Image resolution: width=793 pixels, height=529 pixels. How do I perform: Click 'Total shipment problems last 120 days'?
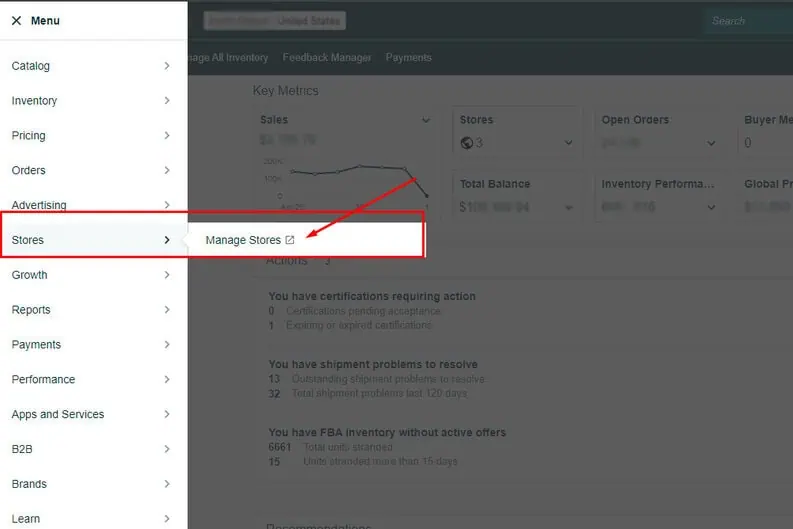click(x=379, y=393)
